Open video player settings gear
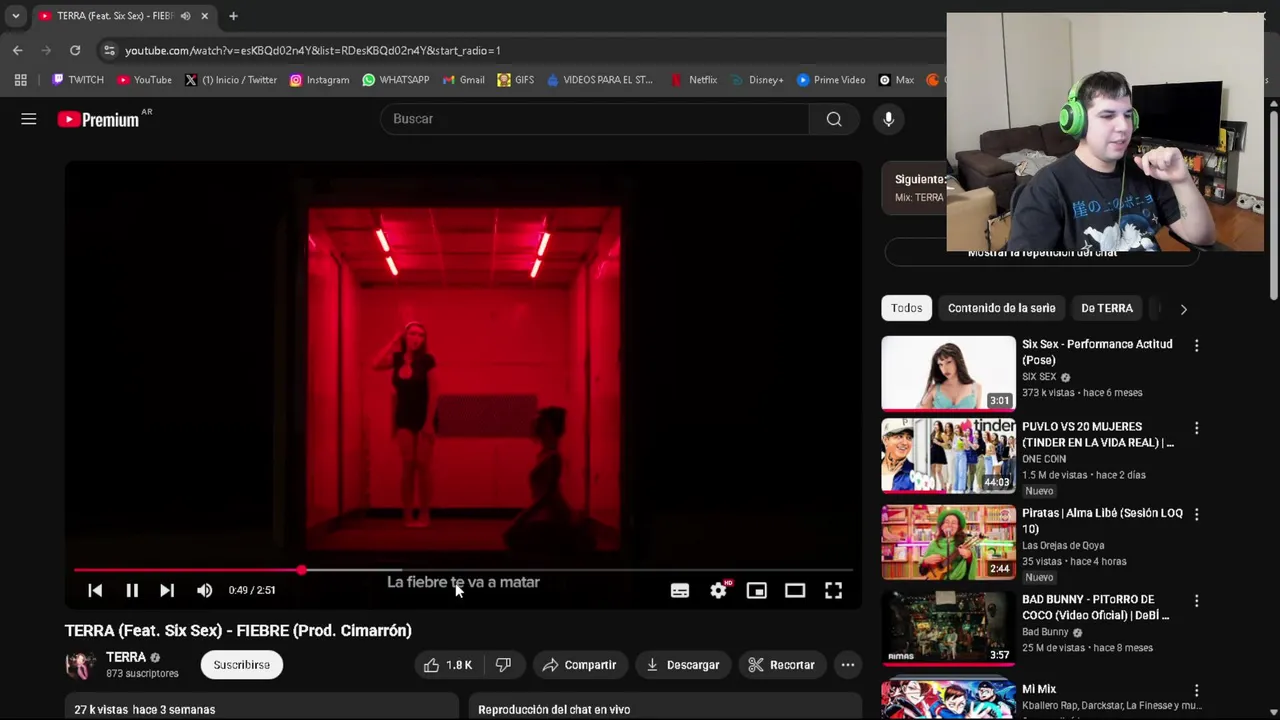This screenshot has width=1280, height=720. [x=718, y=590]
